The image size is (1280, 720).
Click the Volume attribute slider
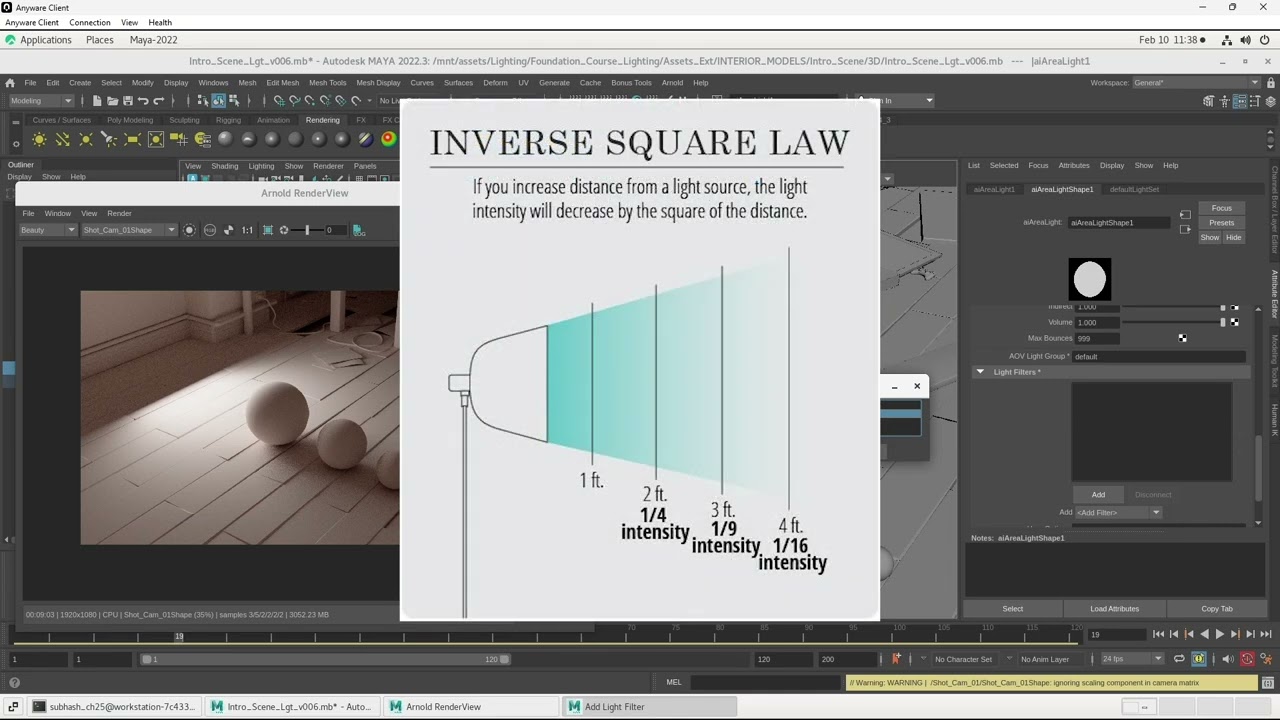(x=1174, y=322)
